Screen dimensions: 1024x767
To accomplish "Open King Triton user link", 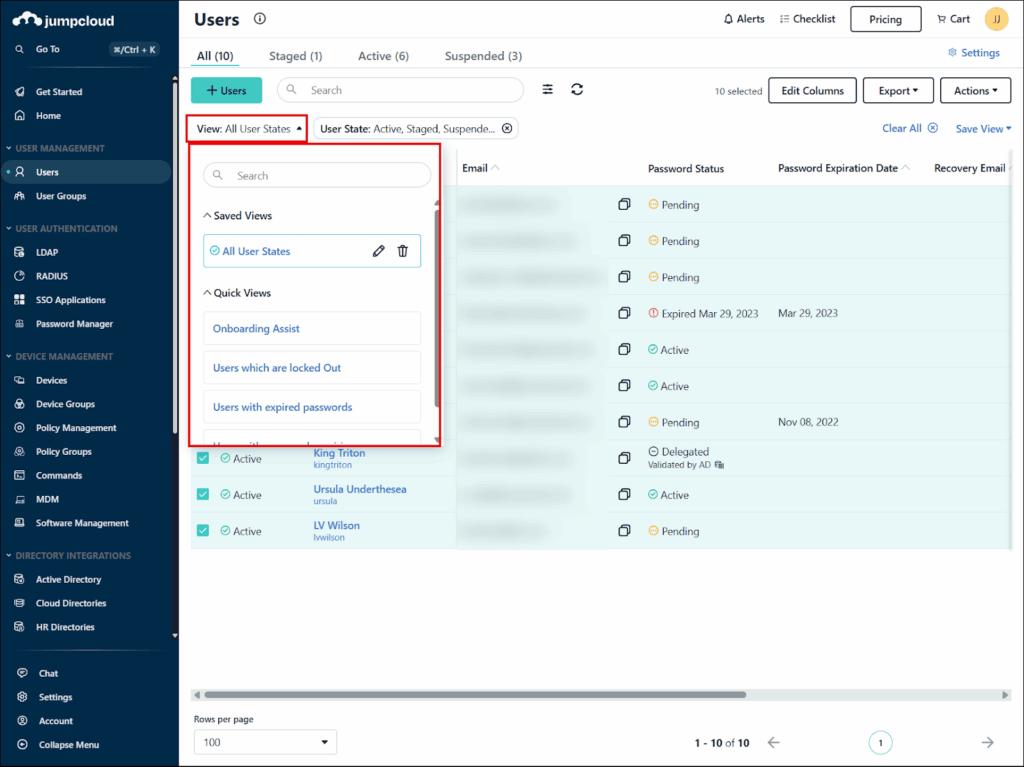I will coord(339,453).
